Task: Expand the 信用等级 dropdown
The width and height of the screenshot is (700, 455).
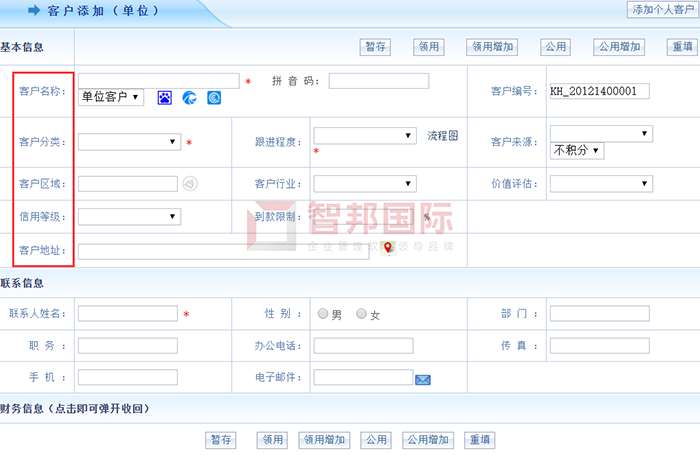Action: pos(129,217)
